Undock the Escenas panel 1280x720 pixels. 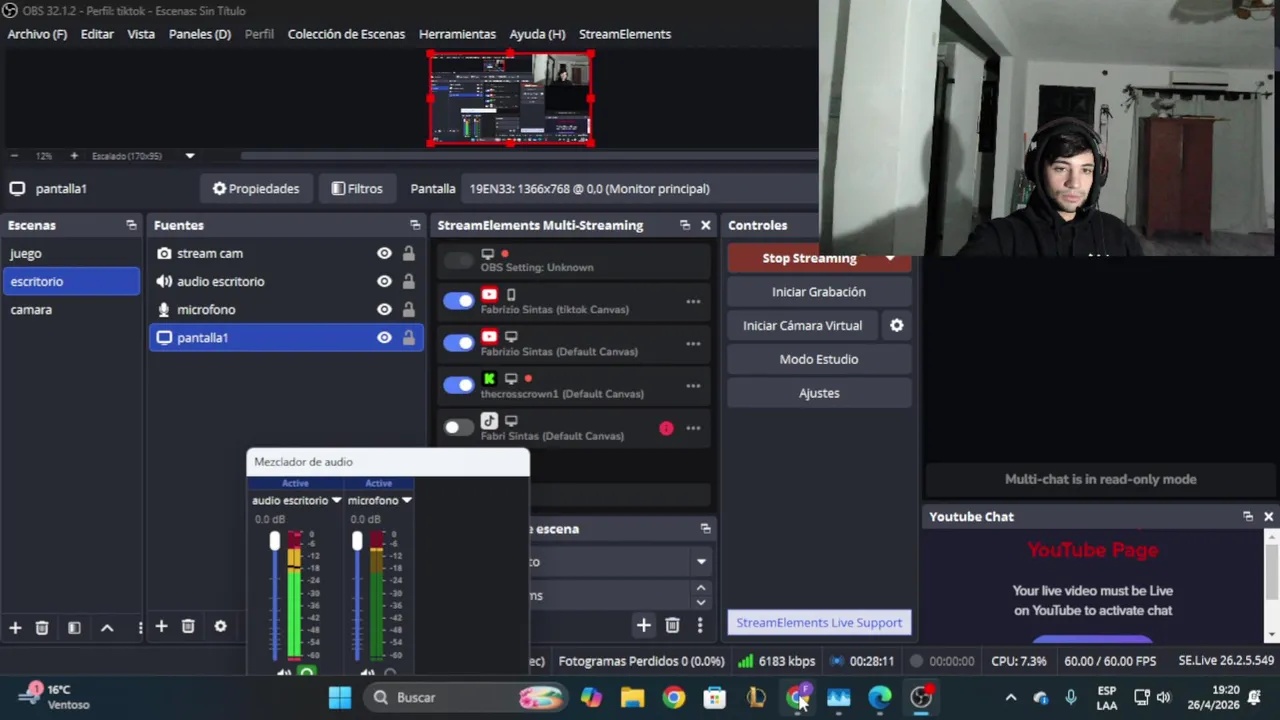pyautogui.click(x=131, y=225)
